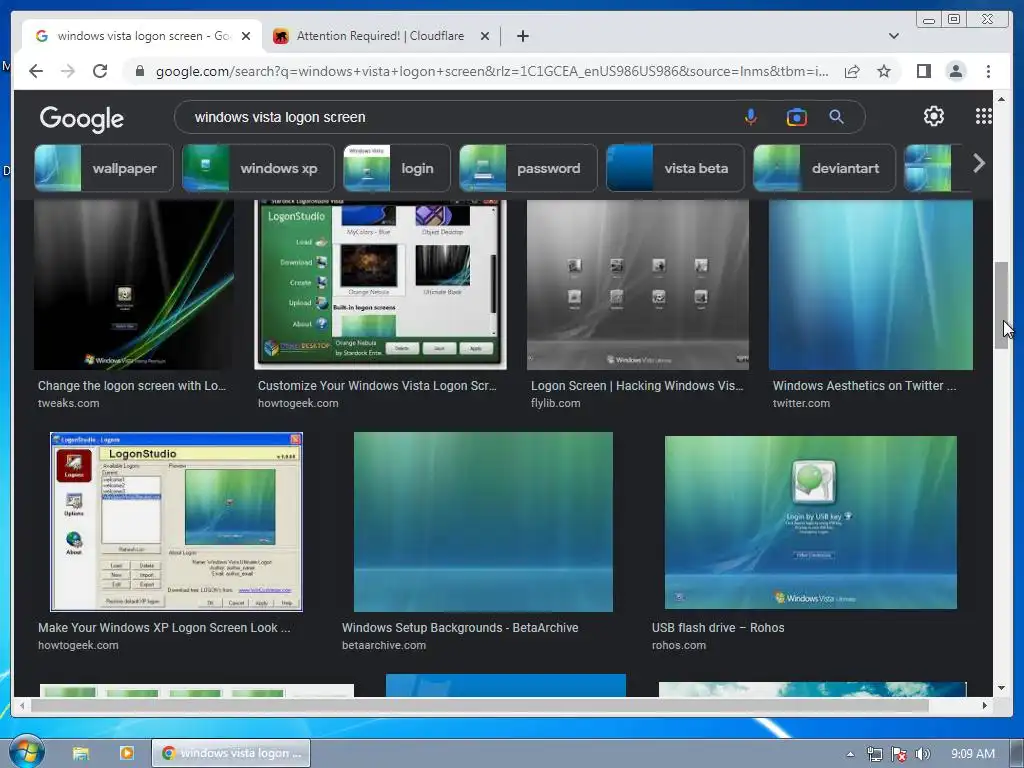This screenshot has width=1024, height=768.
Task: Open 'Logon Screen | Hacking Windows Vis...' link
Action: click(637, 386)
